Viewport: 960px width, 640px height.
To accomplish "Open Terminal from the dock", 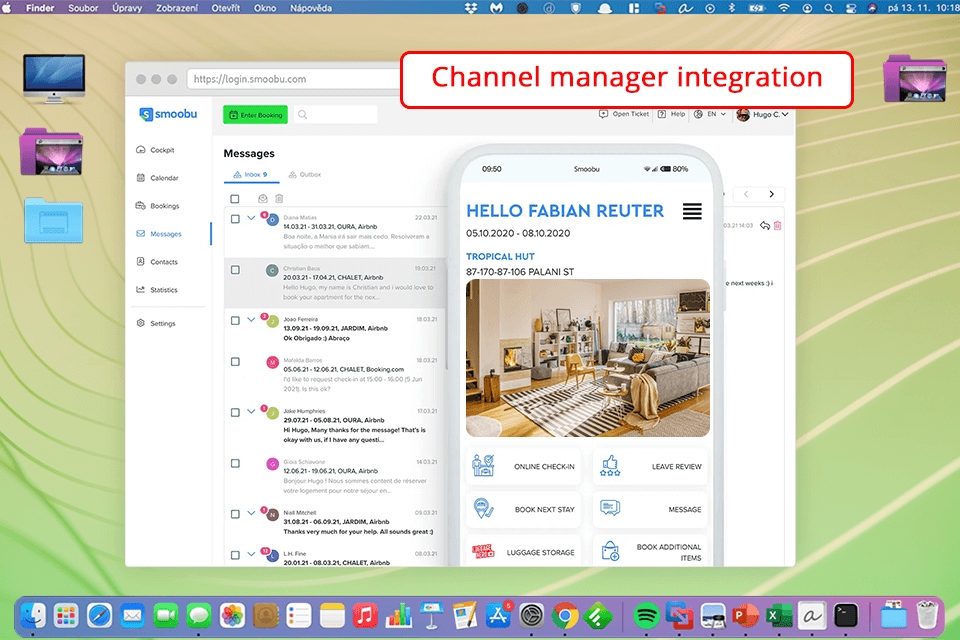I will (x=846, y=616).
